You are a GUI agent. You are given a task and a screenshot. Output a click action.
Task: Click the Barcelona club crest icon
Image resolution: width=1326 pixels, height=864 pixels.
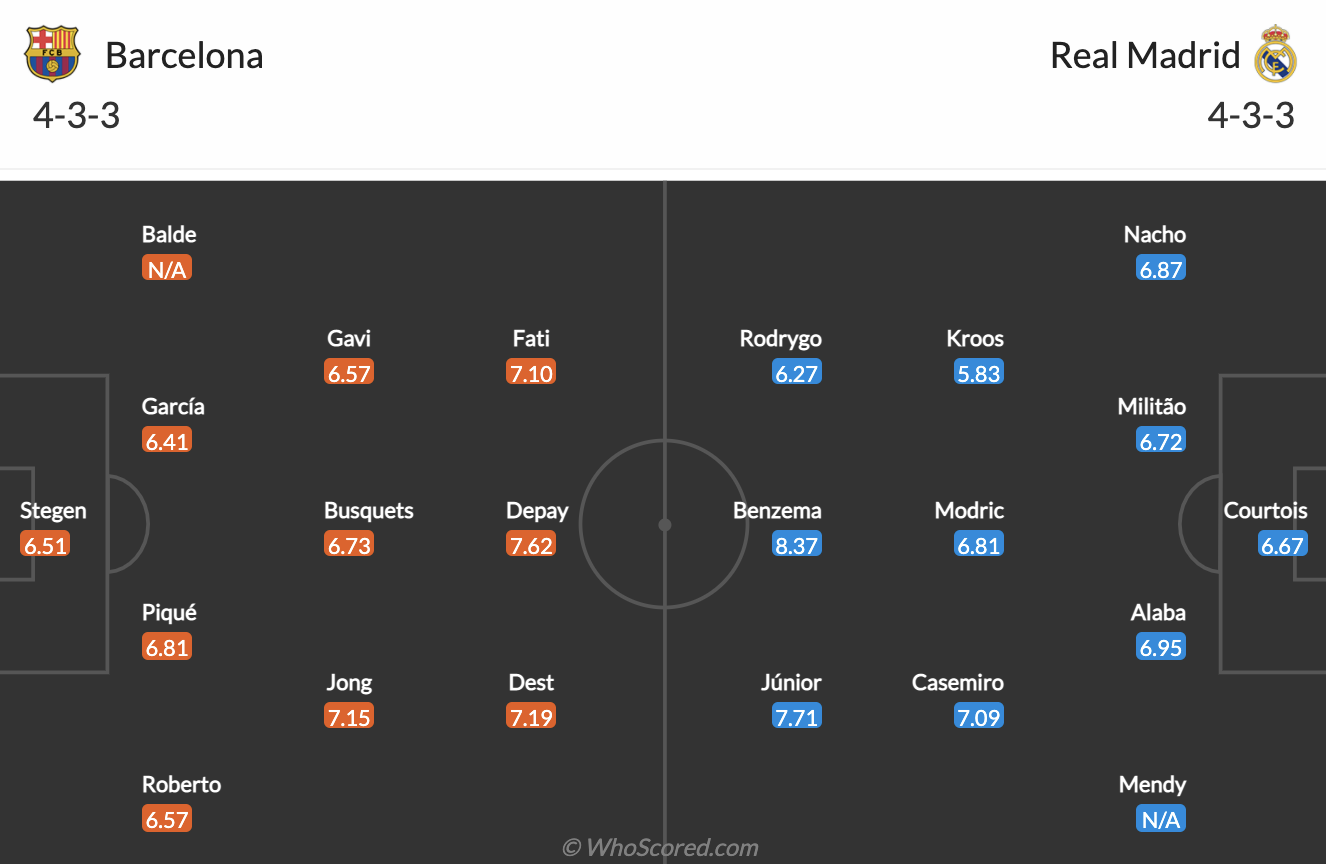click(x=52, y=54)
